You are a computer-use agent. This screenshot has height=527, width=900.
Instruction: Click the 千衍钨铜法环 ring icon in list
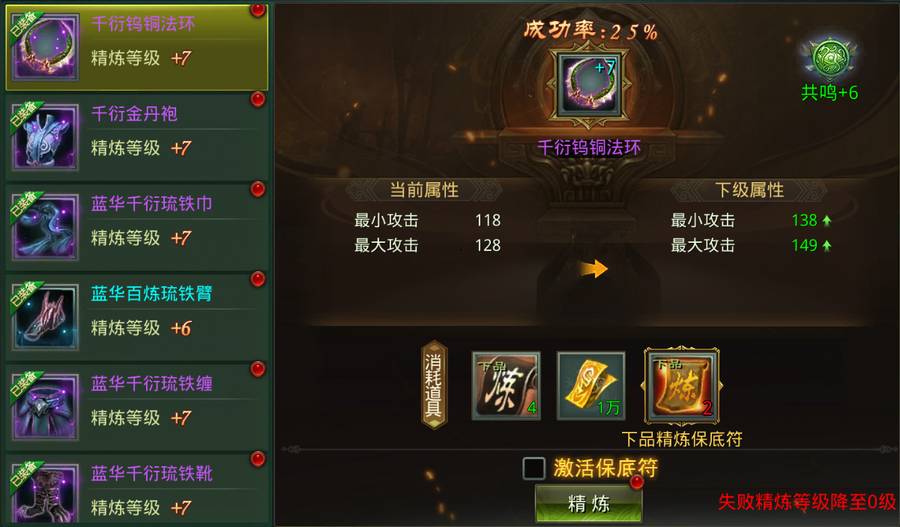pyautogui.click(x=45, y=47)
